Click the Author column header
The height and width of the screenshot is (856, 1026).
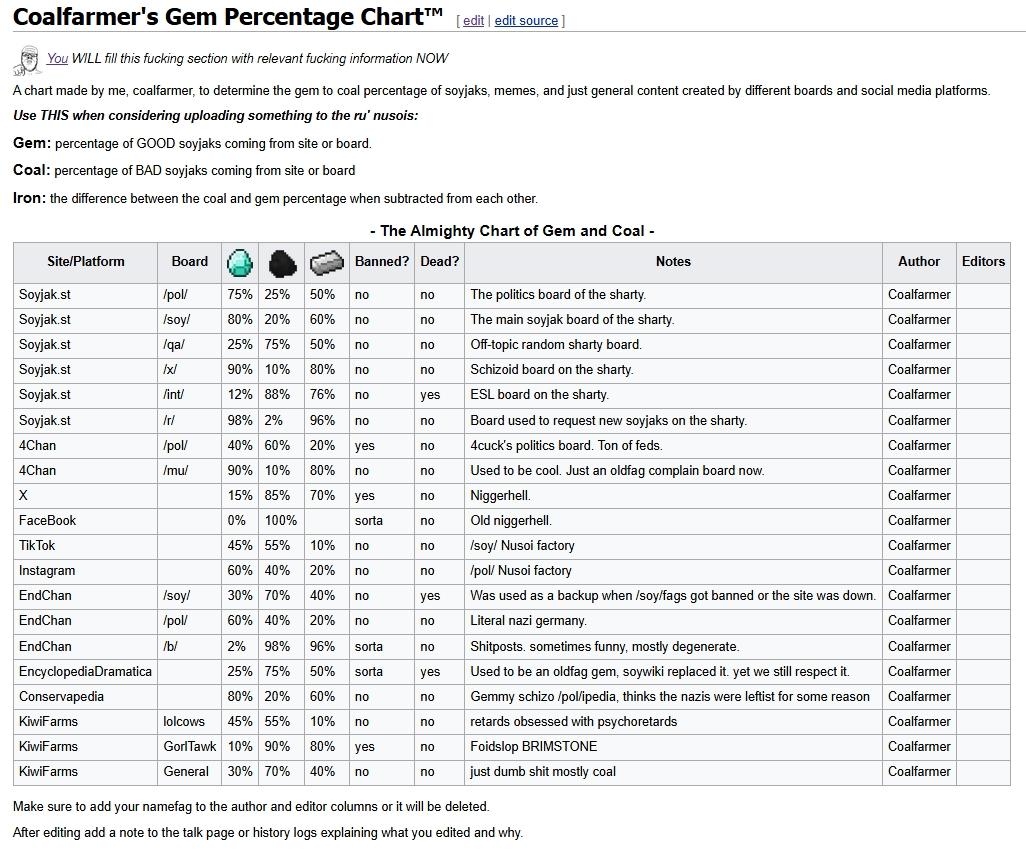[919, 262]
